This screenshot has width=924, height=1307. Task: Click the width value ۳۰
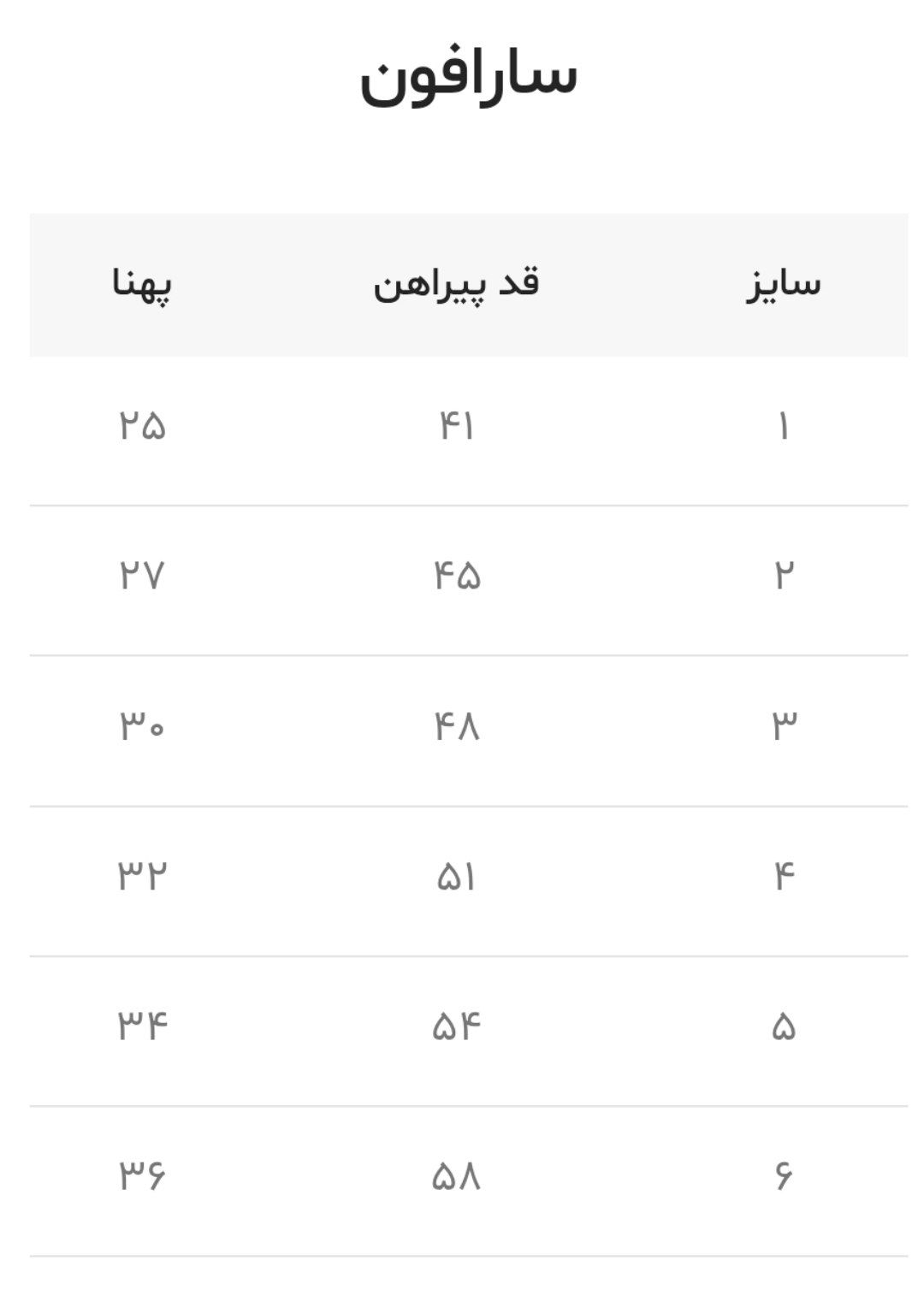pos(142,726)
